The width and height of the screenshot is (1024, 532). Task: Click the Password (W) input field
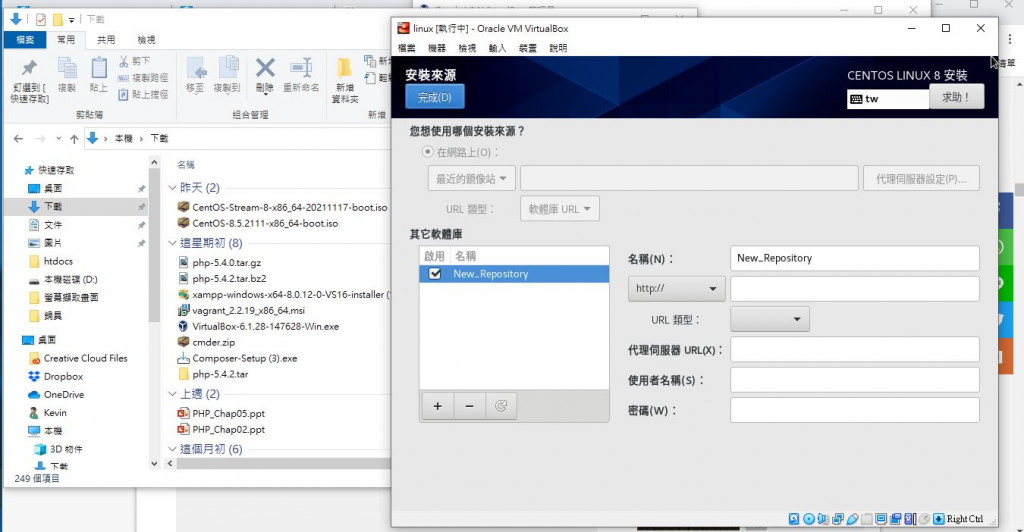point(855,410)
